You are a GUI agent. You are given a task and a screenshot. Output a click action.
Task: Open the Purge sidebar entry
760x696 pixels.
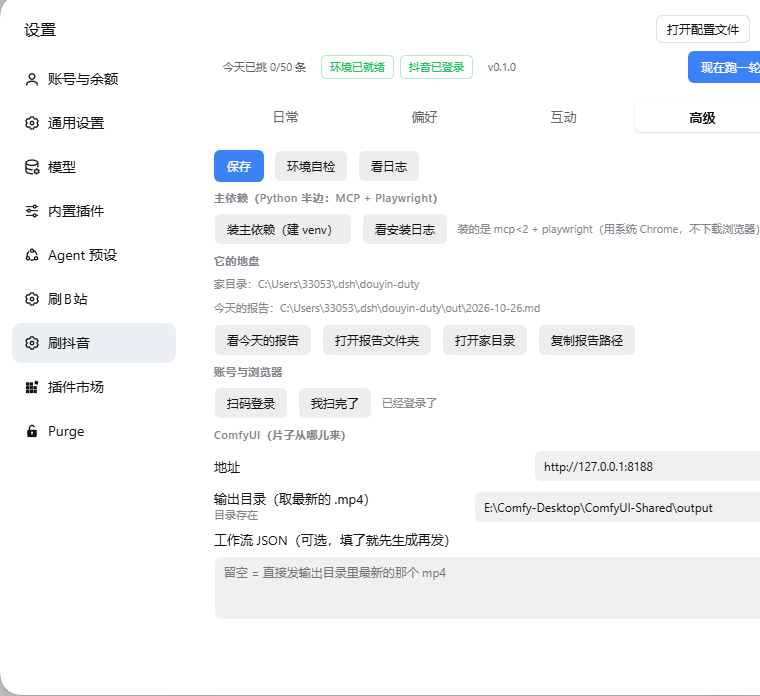(x=94, y=431)
